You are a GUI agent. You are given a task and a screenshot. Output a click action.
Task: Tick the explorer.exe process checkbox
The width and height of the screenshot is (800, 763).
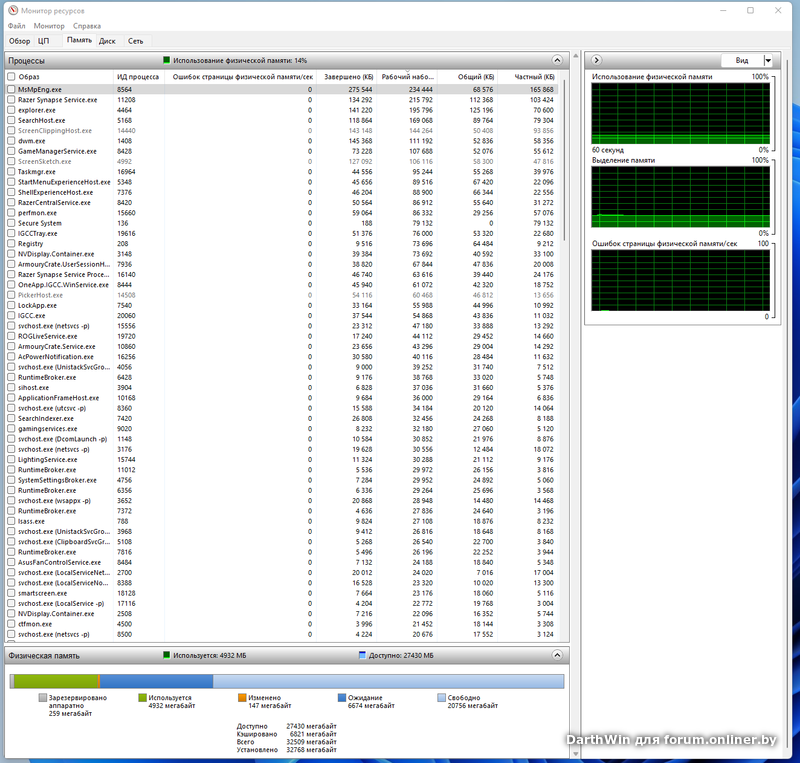(x=11, y=110)
